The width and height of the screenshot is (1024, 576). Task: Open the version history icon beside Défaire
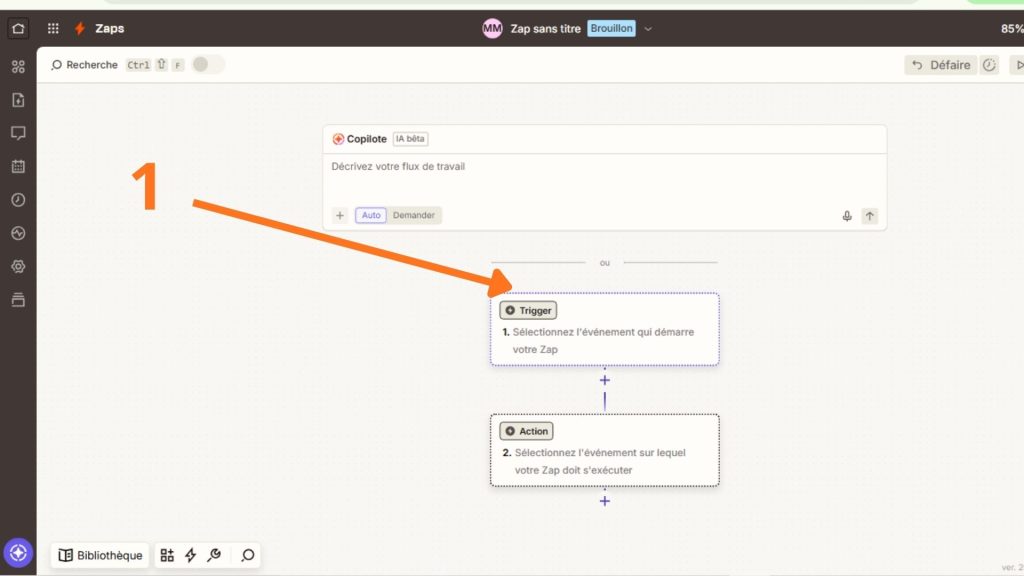click(989, 65)
